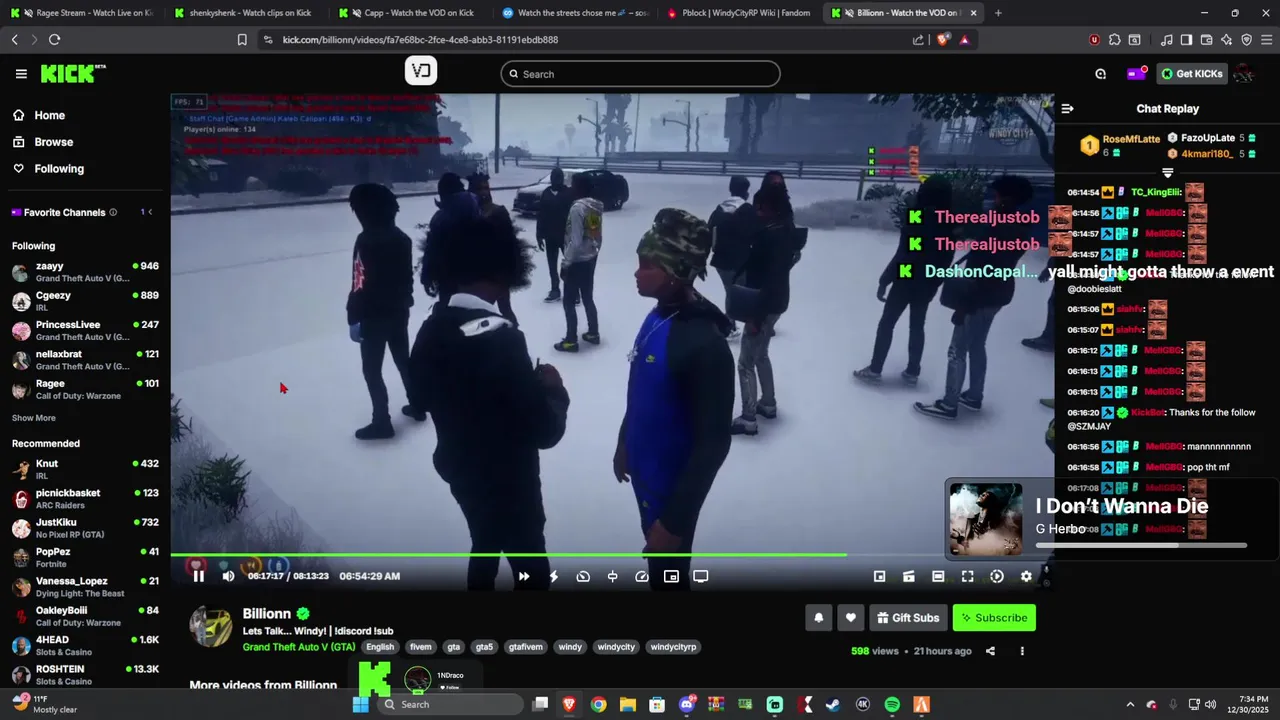Click the Get KICKs button
Viewport: 1280px width, 720px height.
point(1192,74)
